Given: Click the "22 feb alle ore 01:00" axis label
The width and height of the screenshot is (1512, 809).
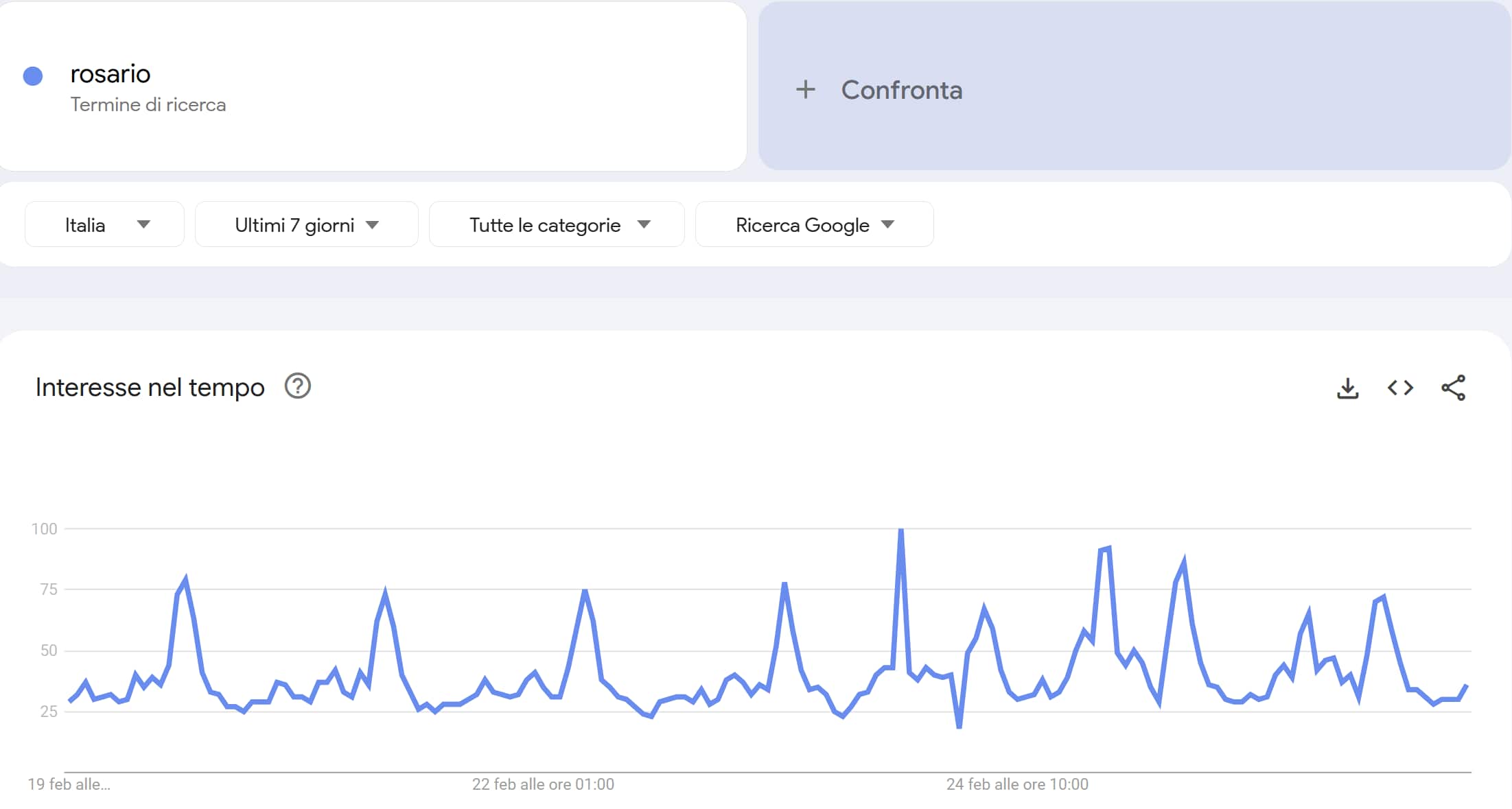Looking at the screenshot, I should 542,784.
